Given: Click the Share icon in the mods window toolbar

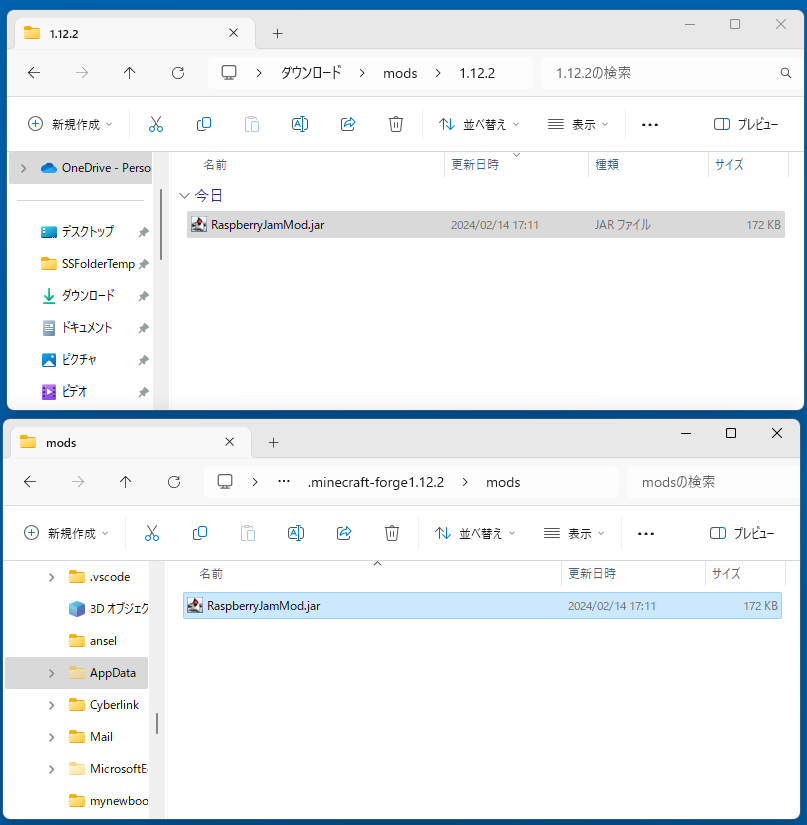Looking at the screenshot, I should click(344, 533).
